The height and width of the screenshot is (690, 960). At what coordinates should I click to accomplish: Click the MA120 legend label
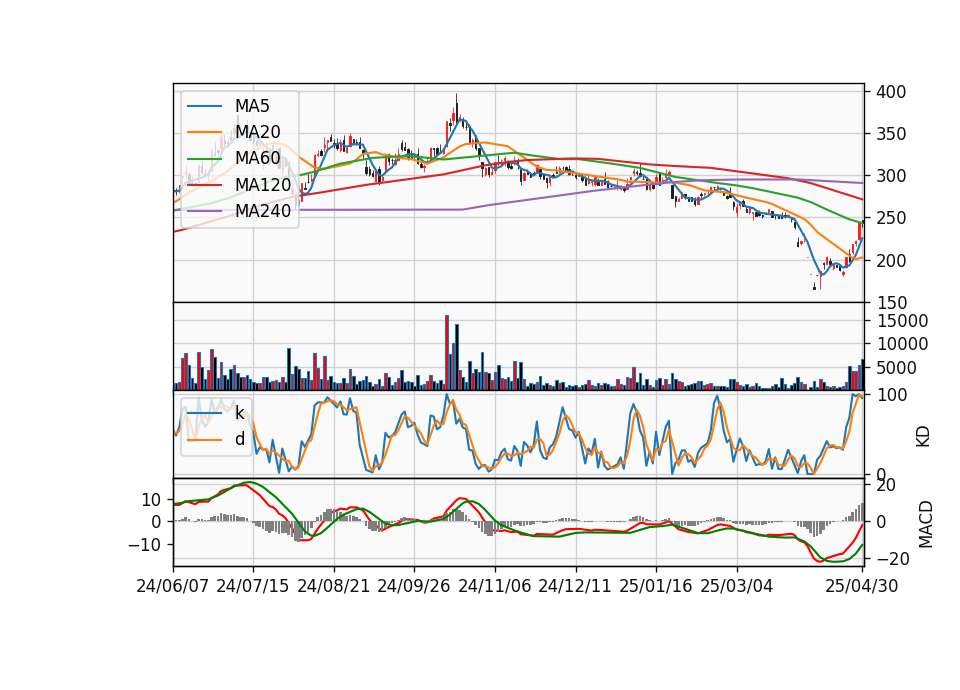coord(263,184)
